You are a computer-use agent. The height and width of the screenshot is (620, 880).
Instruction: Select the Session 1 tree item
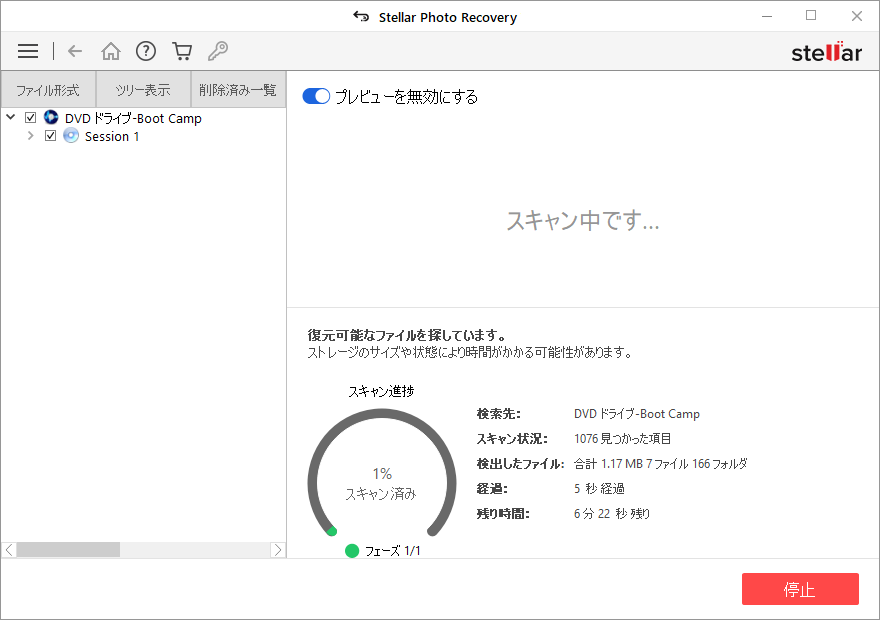(x=112, y=136)
